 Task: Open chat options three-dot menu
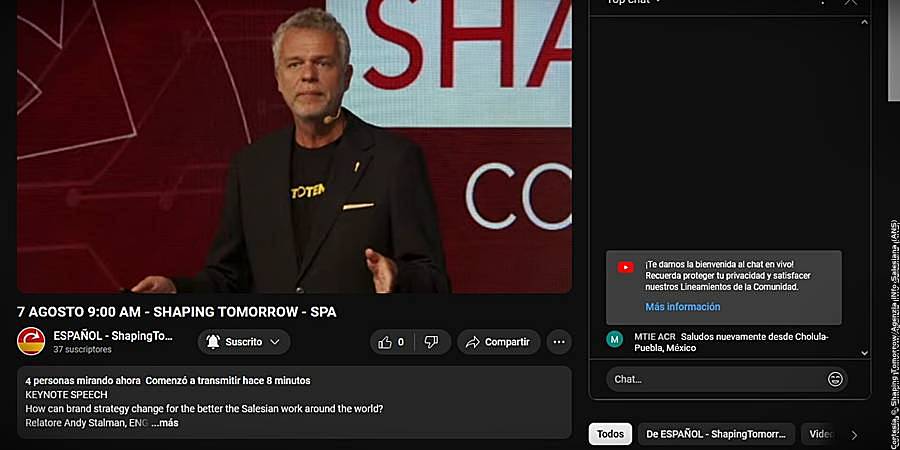tap(823, 2)
